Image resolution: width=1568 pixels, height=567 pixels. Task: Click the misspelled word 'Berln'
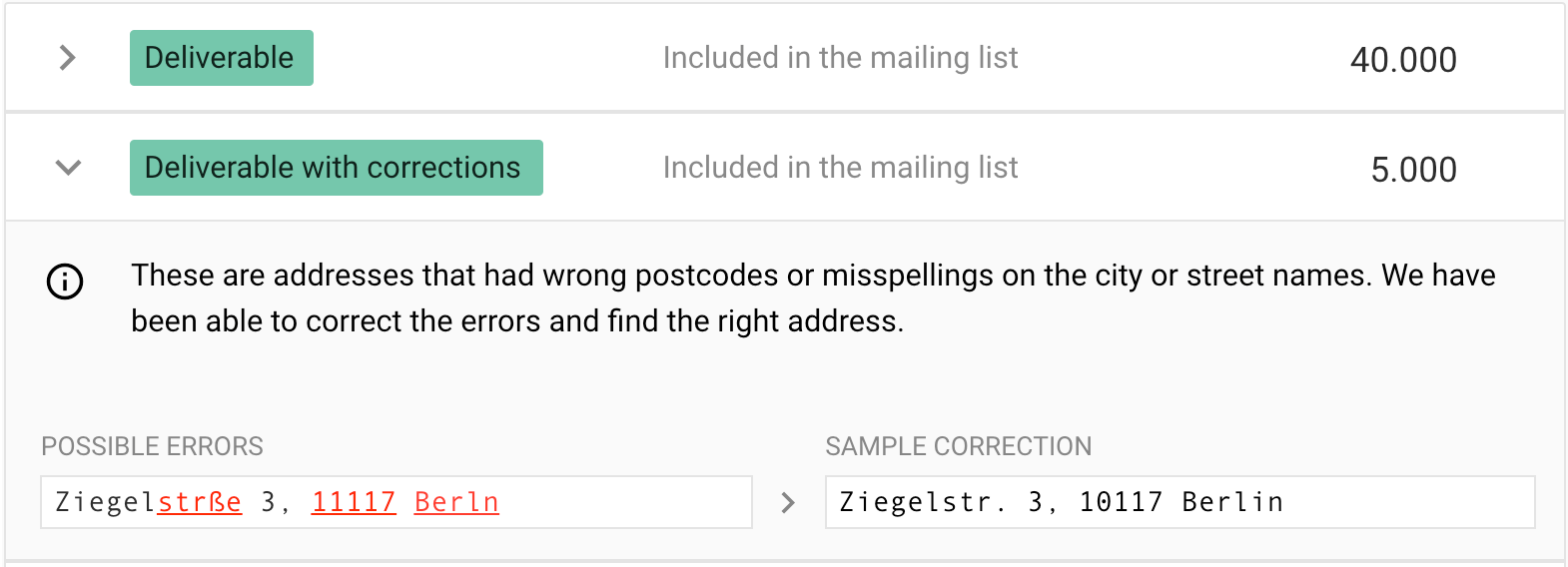[456, 502]
